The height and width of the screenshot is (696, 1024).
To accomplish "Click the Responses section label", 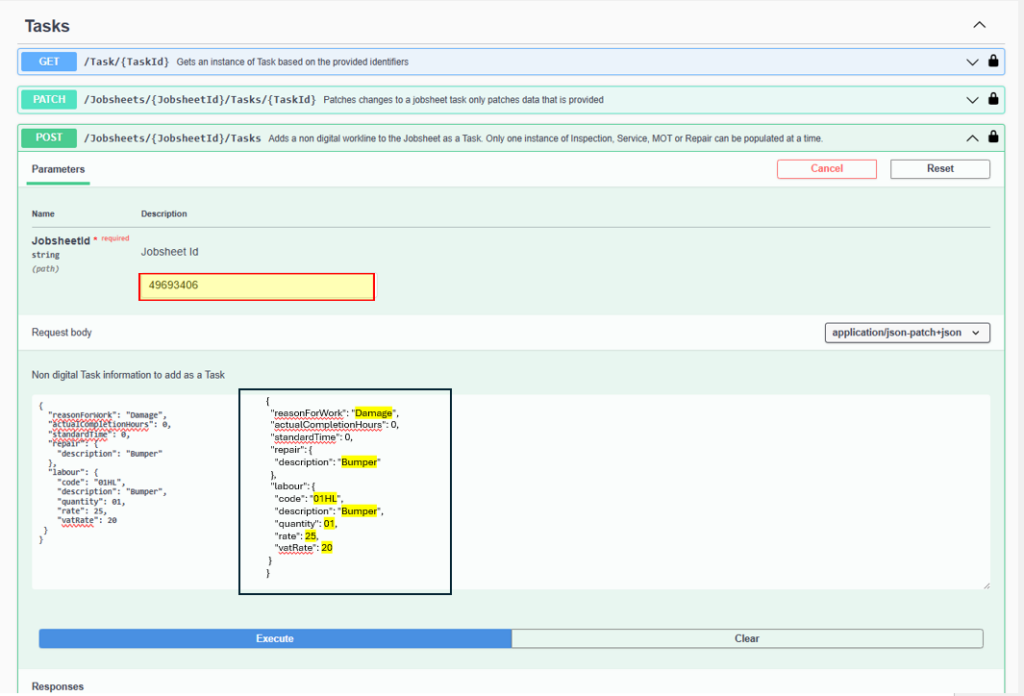I will click(x=55, y=686).
